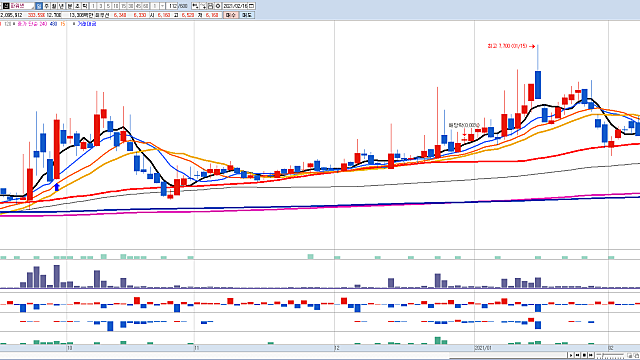Screen dimensions: 640x360
Task: Click the rewind button in replay controls
Action: [x=578, y=355]
